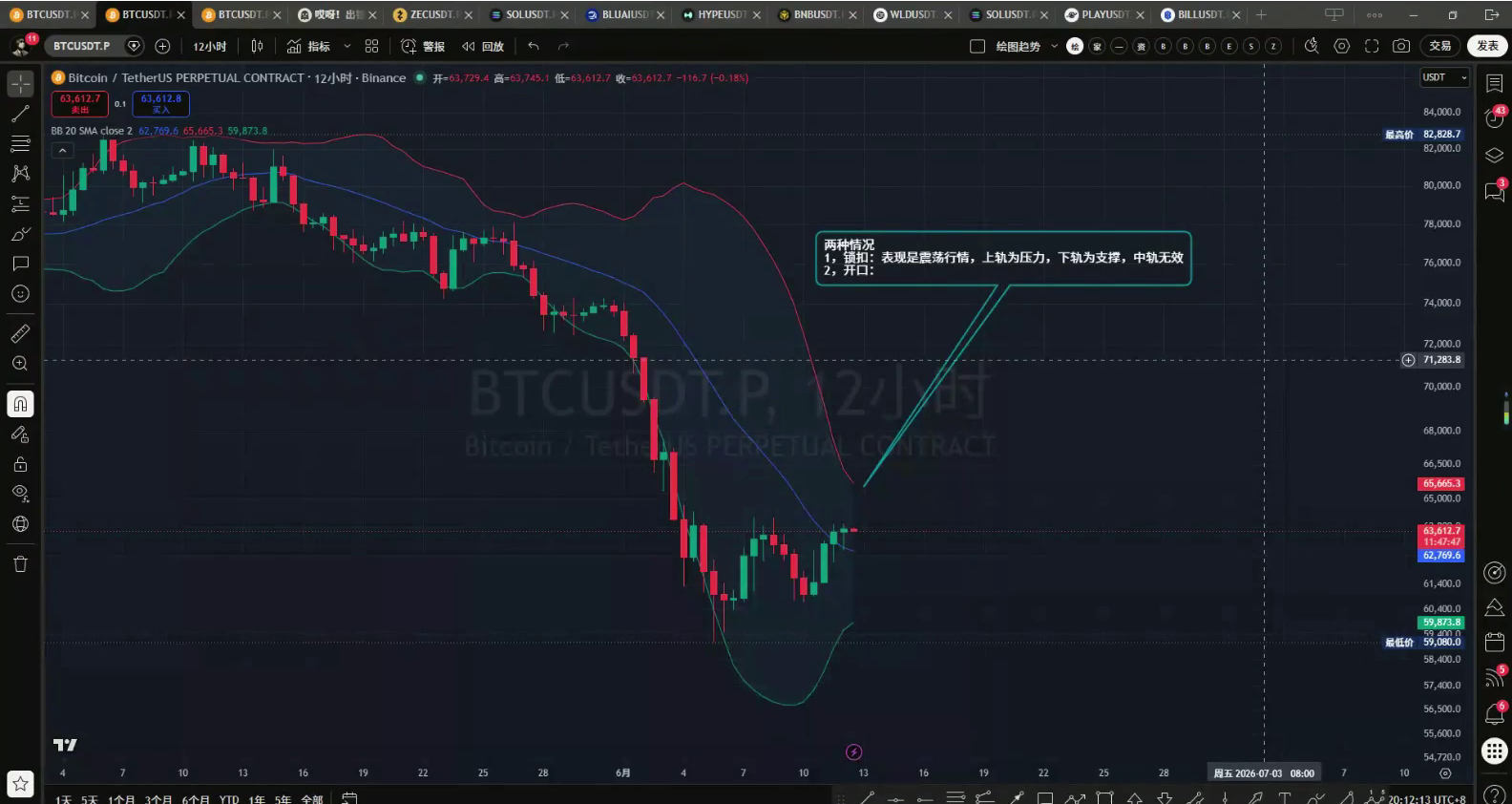Open the economic calendar panel
The width and height of the screenshot is (1512, 804).
pyautogui.click(x=1495, y=642)
